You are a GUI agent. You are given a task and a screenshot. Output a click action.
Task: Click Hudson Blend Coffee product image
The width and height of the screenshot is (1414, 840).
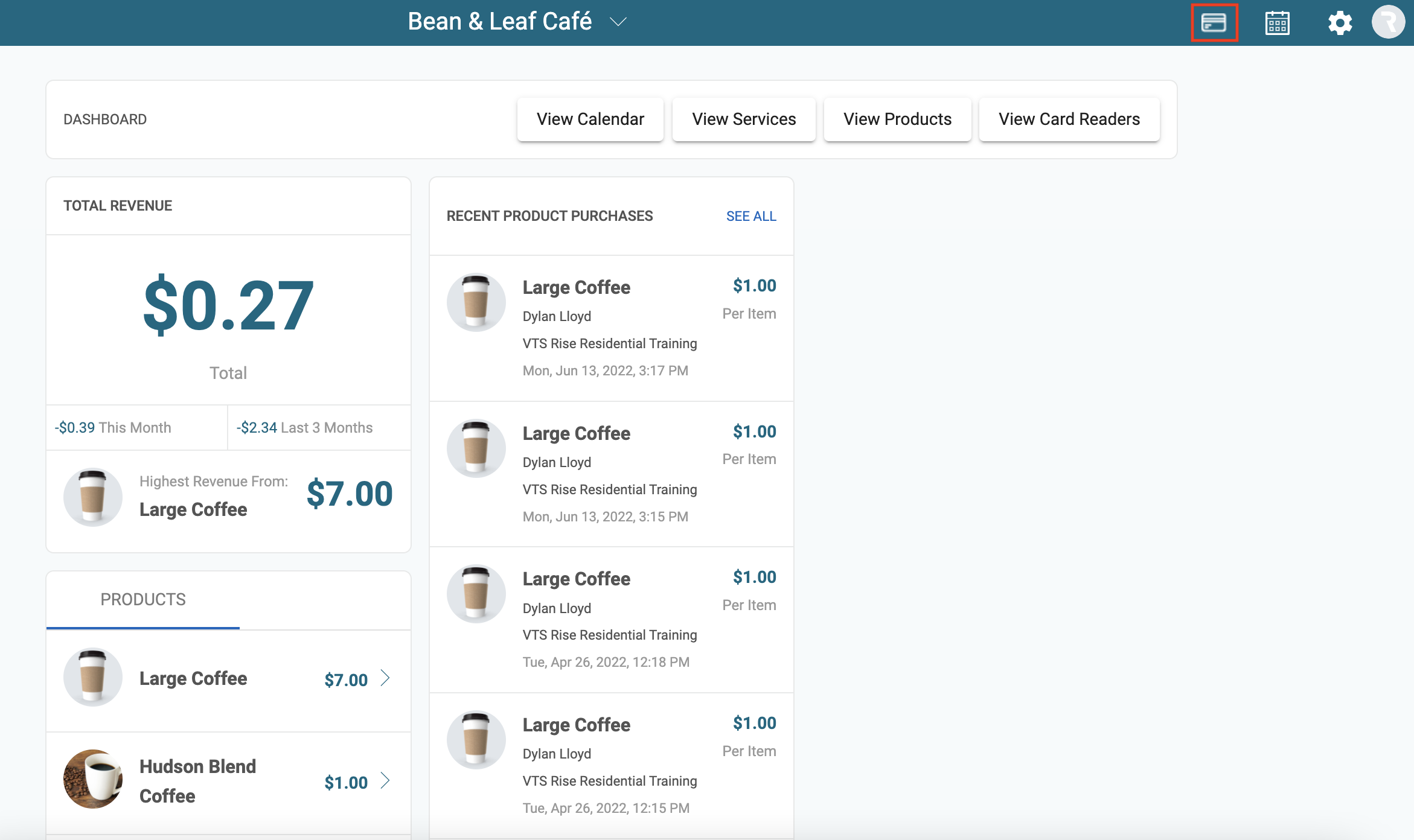93,779
